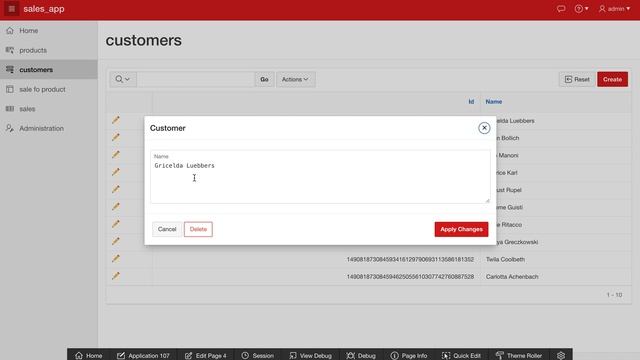
Task: Open Application 107 in developer toolbar
Action: (x=143, y=356)
